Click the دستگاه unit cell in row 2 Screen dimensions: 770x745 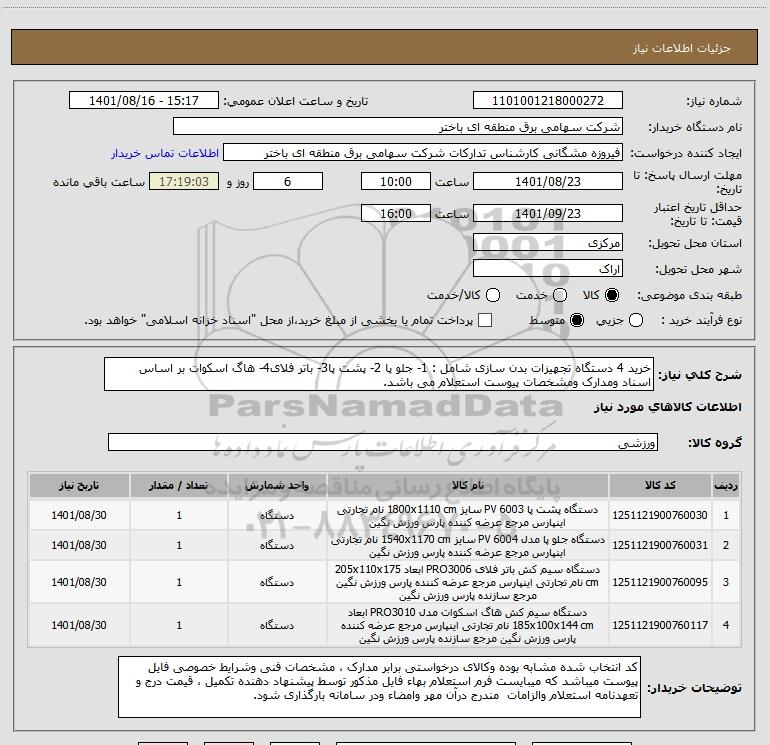pos(277,545)
